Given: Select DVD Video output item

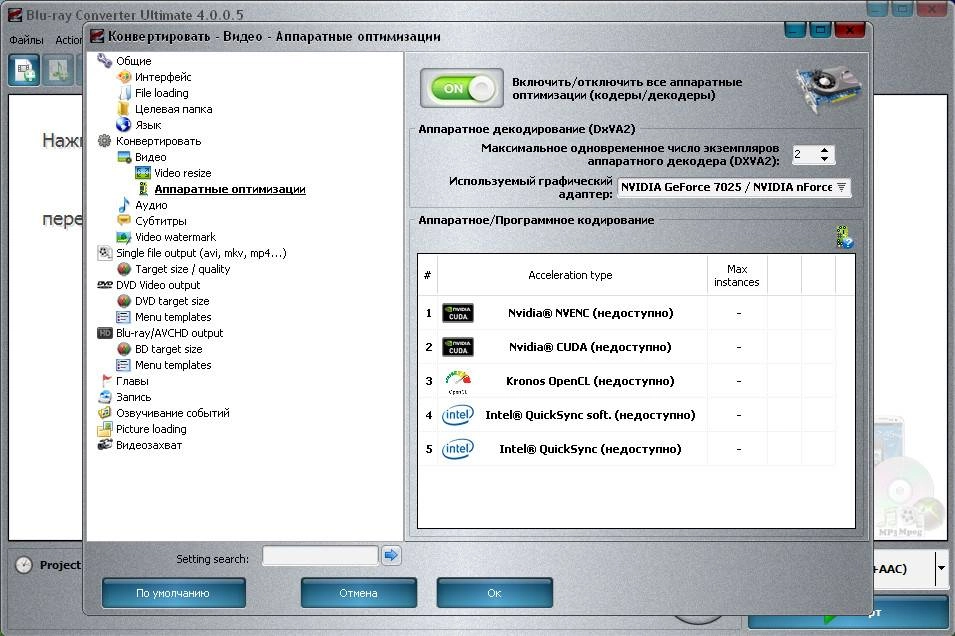Looking at the screenshot, I should [158, 285].
